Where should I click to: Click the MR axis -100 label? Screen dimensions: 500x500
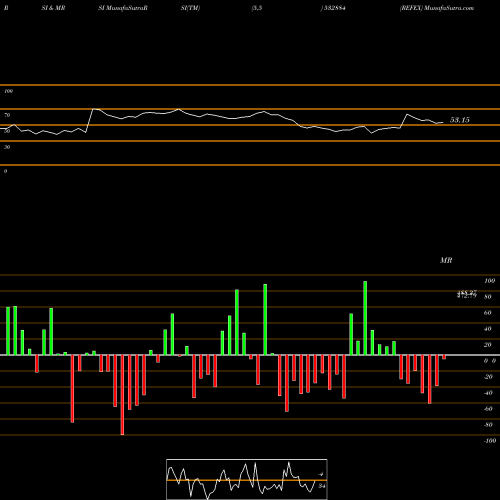(x=490, y=441)
